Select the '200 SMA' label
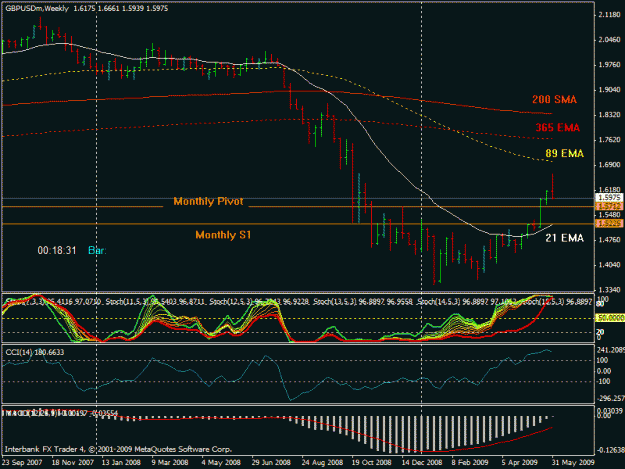The image size is (625, 469). [x=554, y=100]
